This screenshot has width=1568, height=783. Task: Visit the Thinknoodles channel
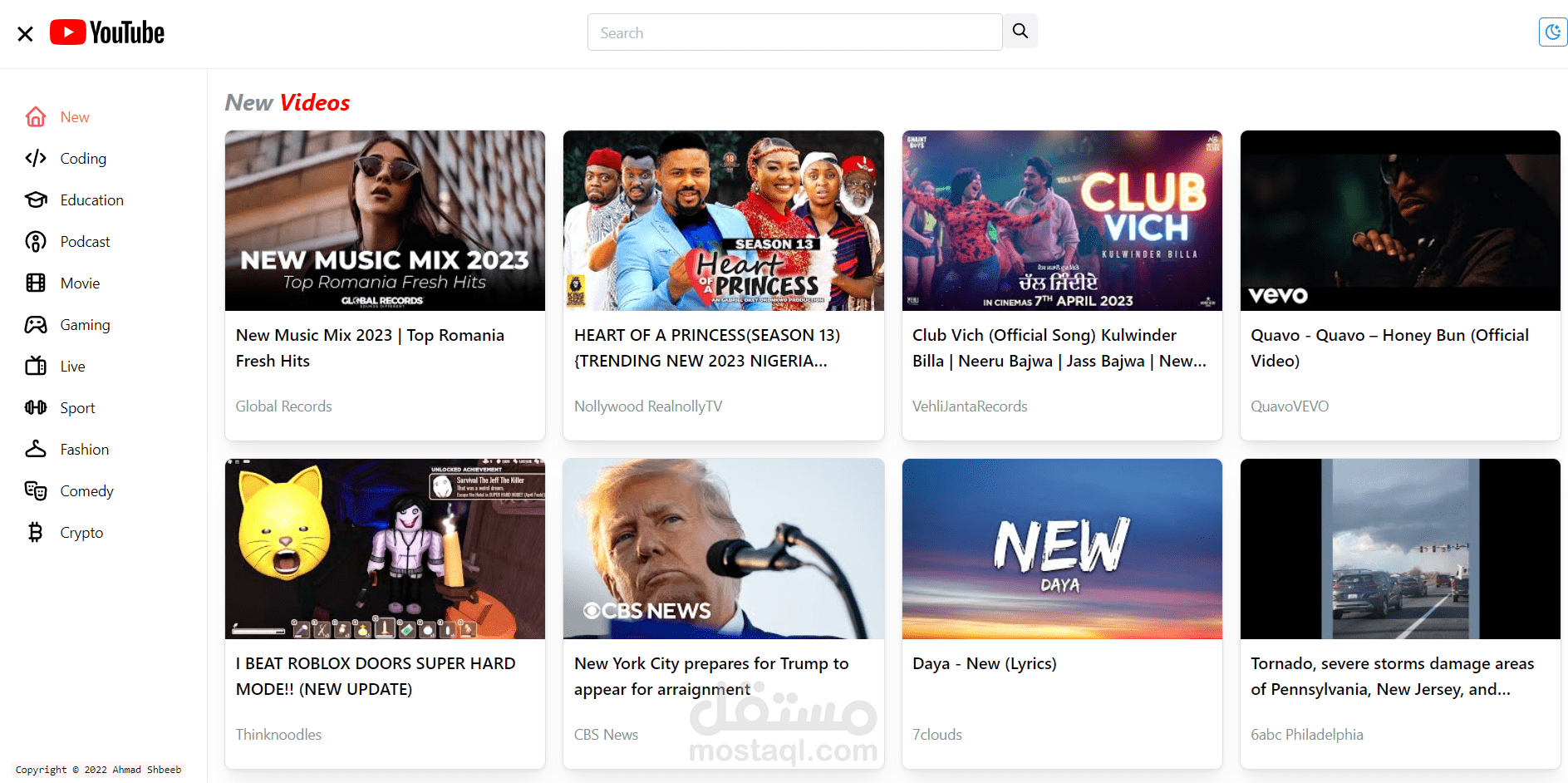coord(278,735)
